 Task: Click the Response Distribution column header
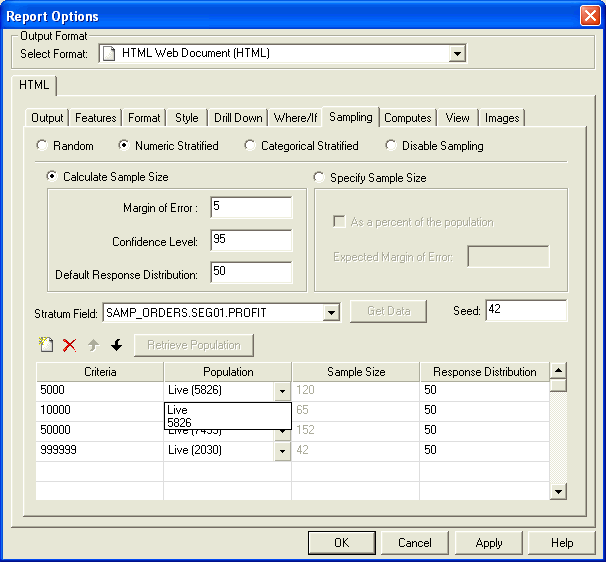pos(485,372)
